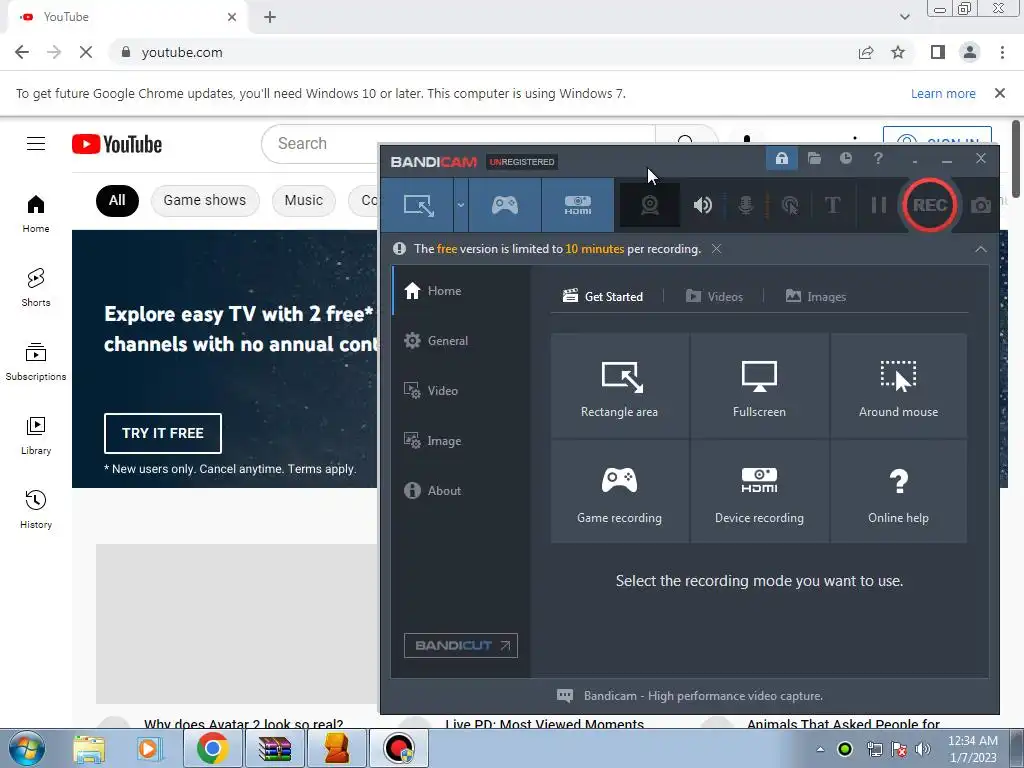Open Chrome side panel icon
This screenshot has width=1024, height=768.
click(938, 52)
